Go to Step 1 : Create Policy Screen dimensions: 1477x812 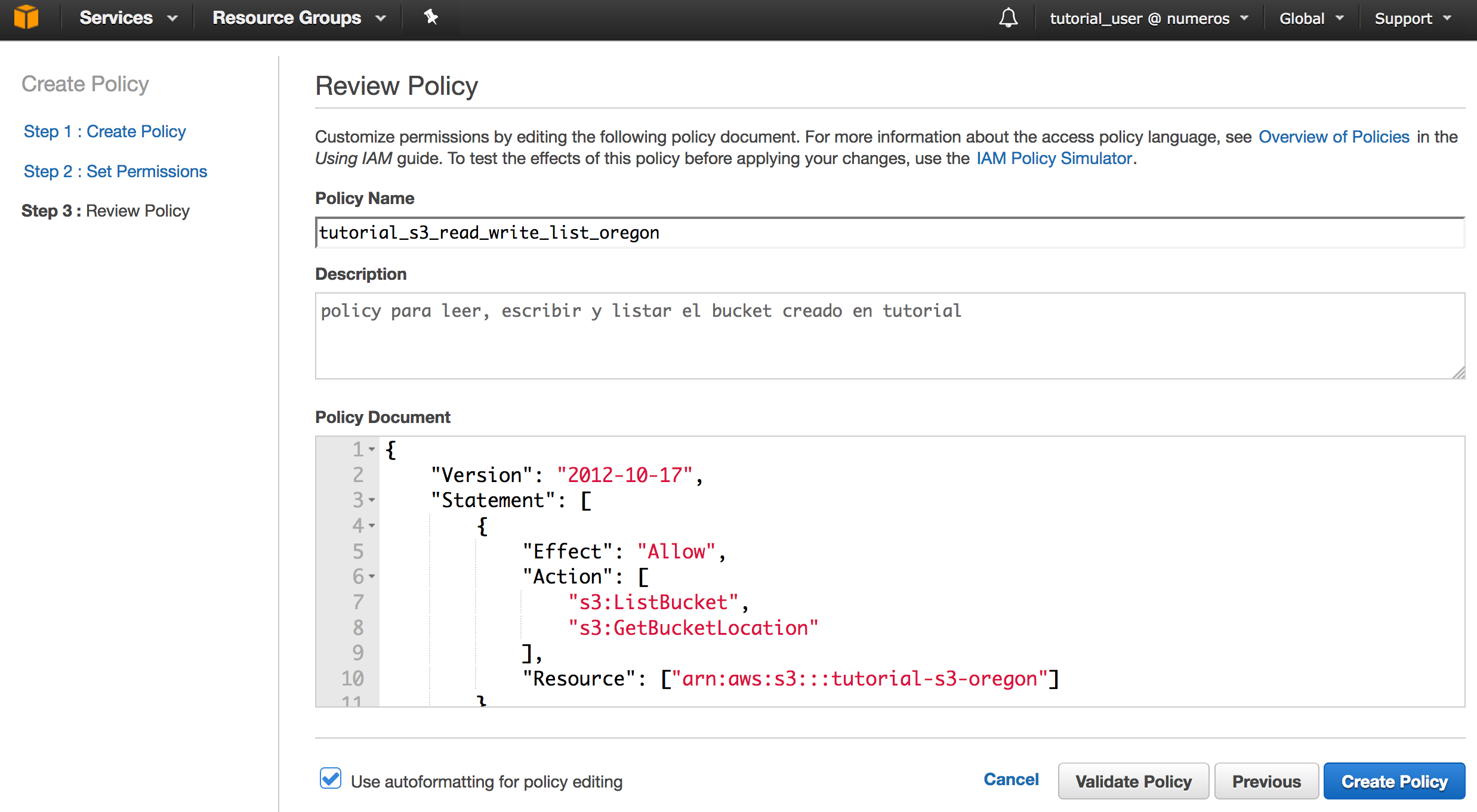click(x=104, y=131)
